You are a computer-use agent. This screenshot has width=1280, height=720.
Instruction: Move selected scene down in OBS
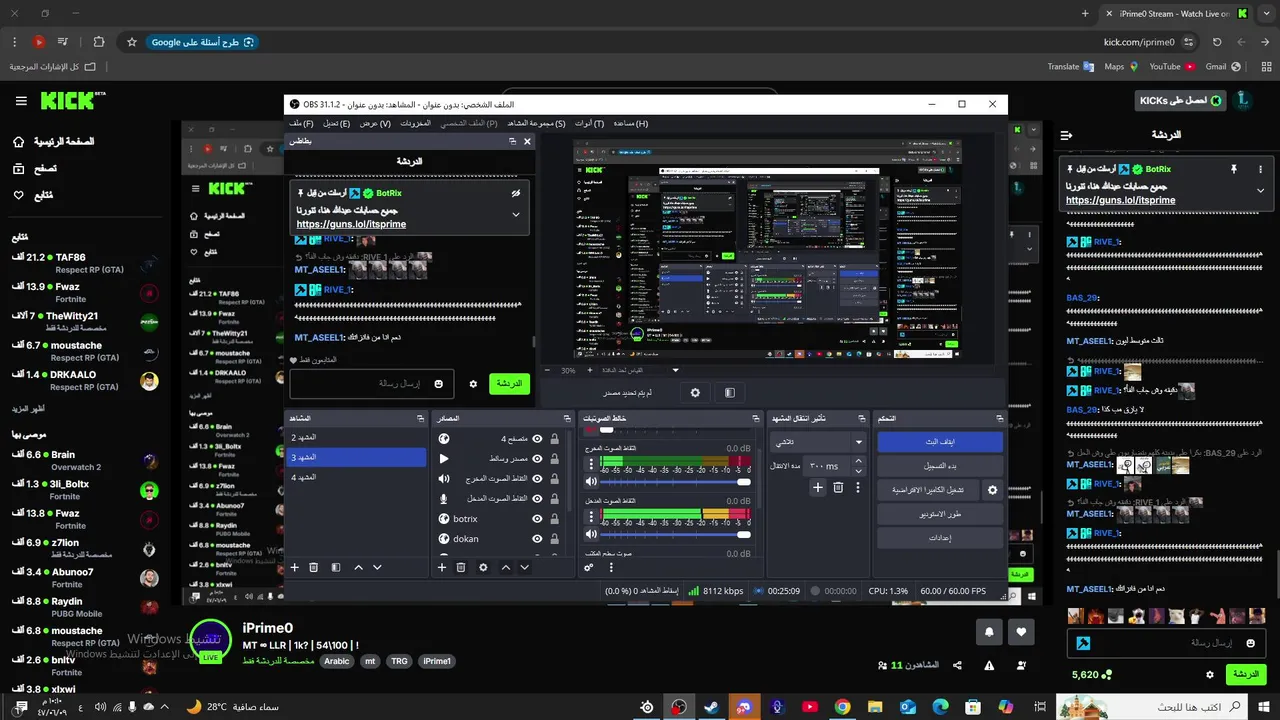[x=377, y=567]
